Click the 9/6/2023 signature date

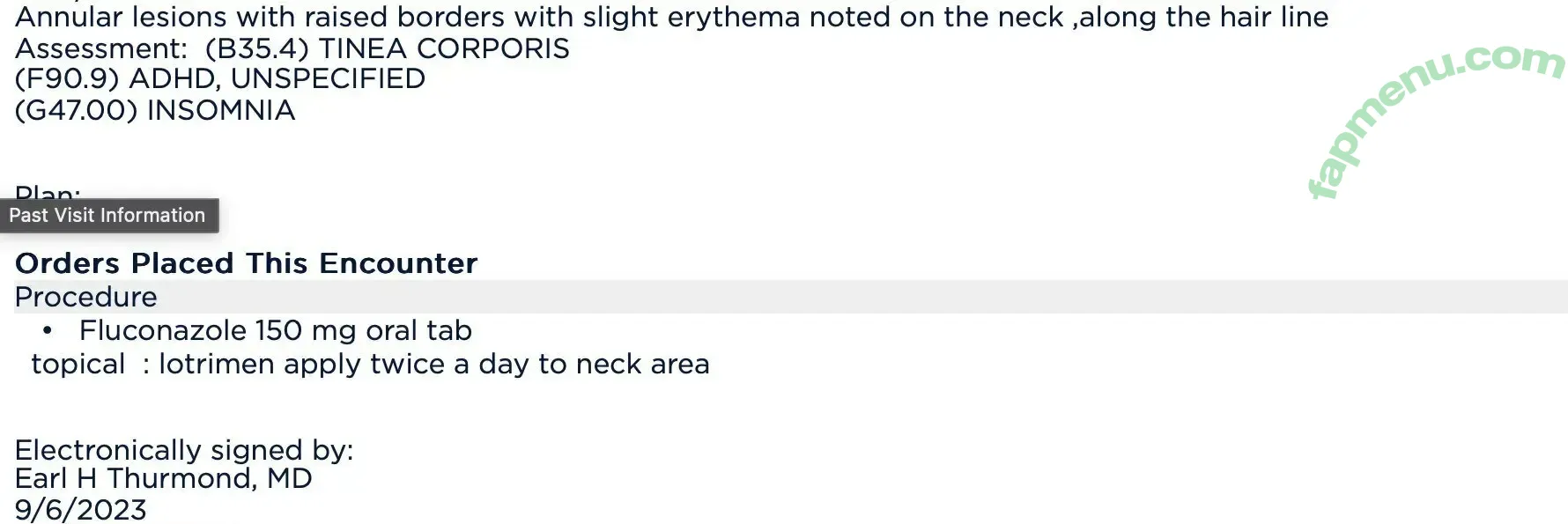(81, 510)
